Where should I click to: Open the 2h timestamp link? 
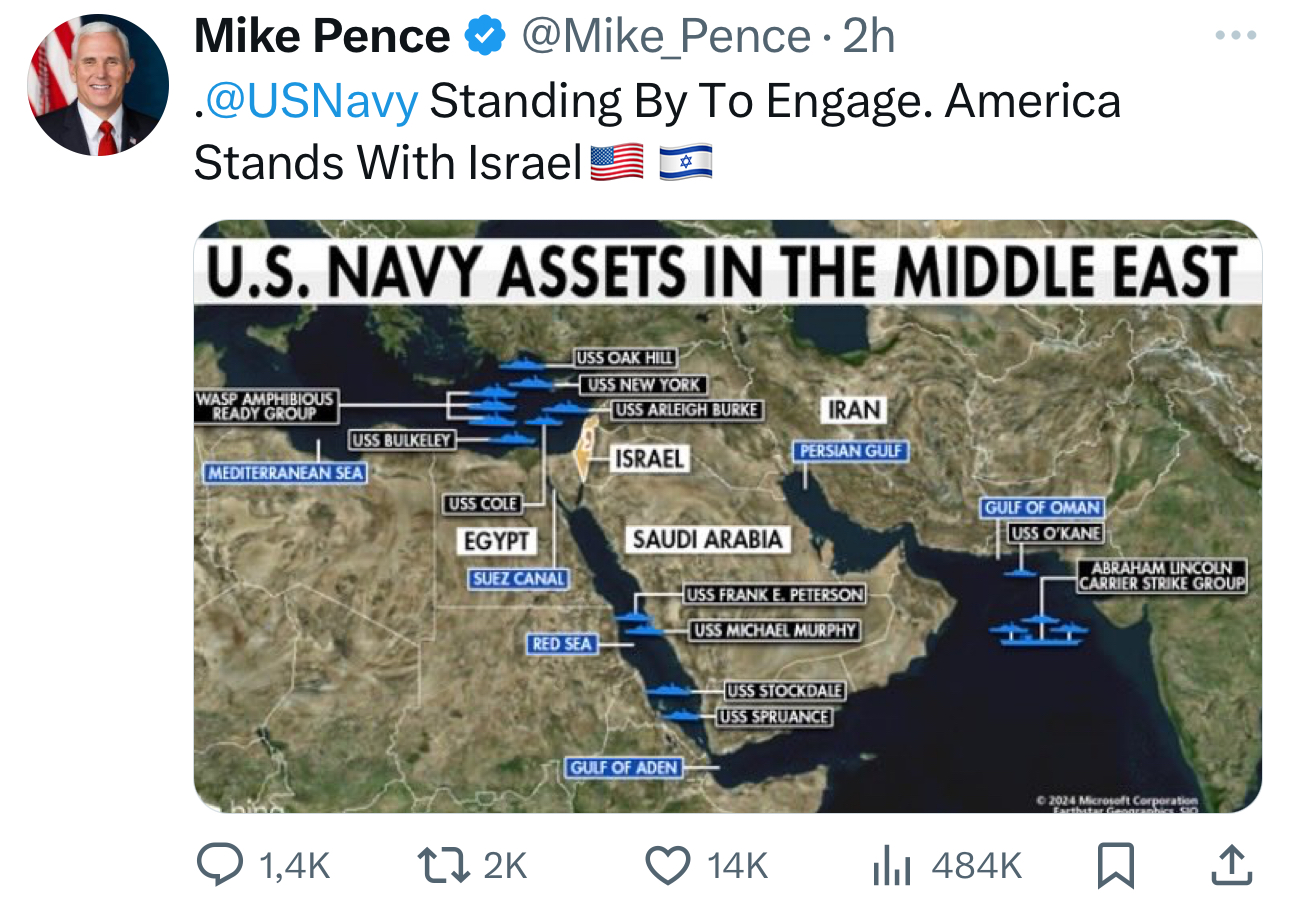click(x=869, y=38)
